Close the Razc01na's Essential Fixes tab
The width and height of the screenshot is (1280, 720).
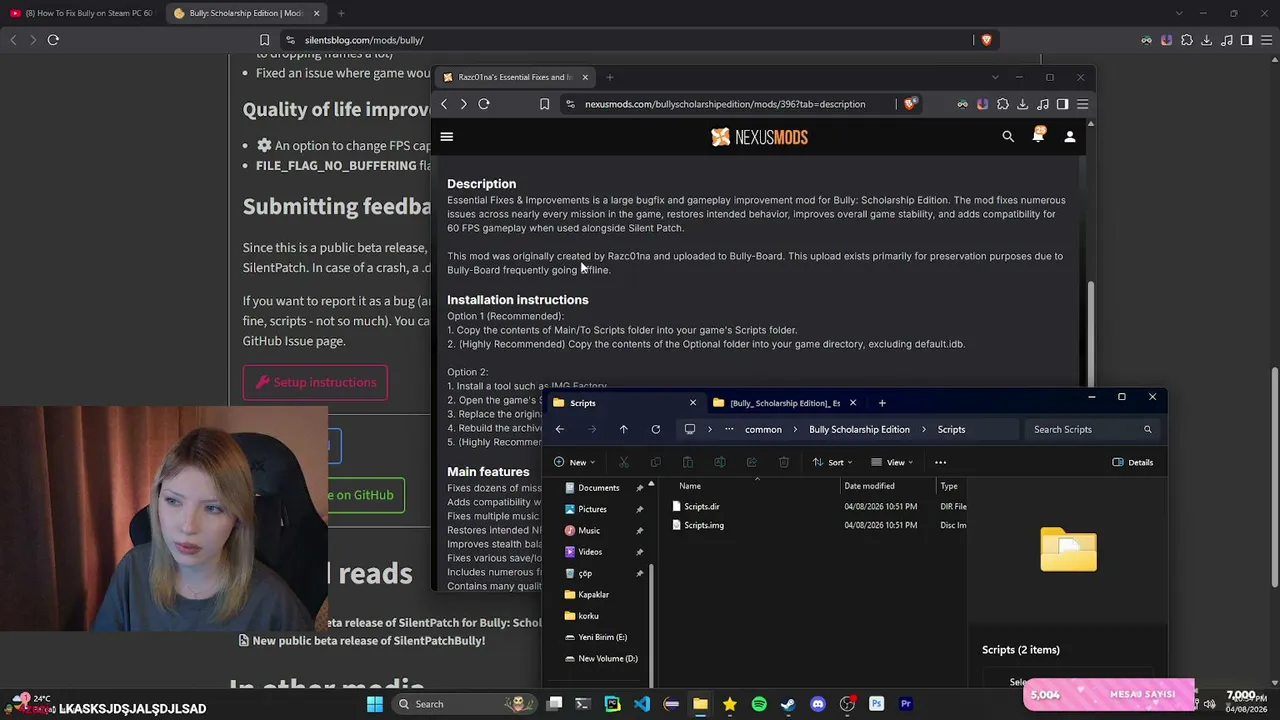pyautogui.click(x=585, y=77)
